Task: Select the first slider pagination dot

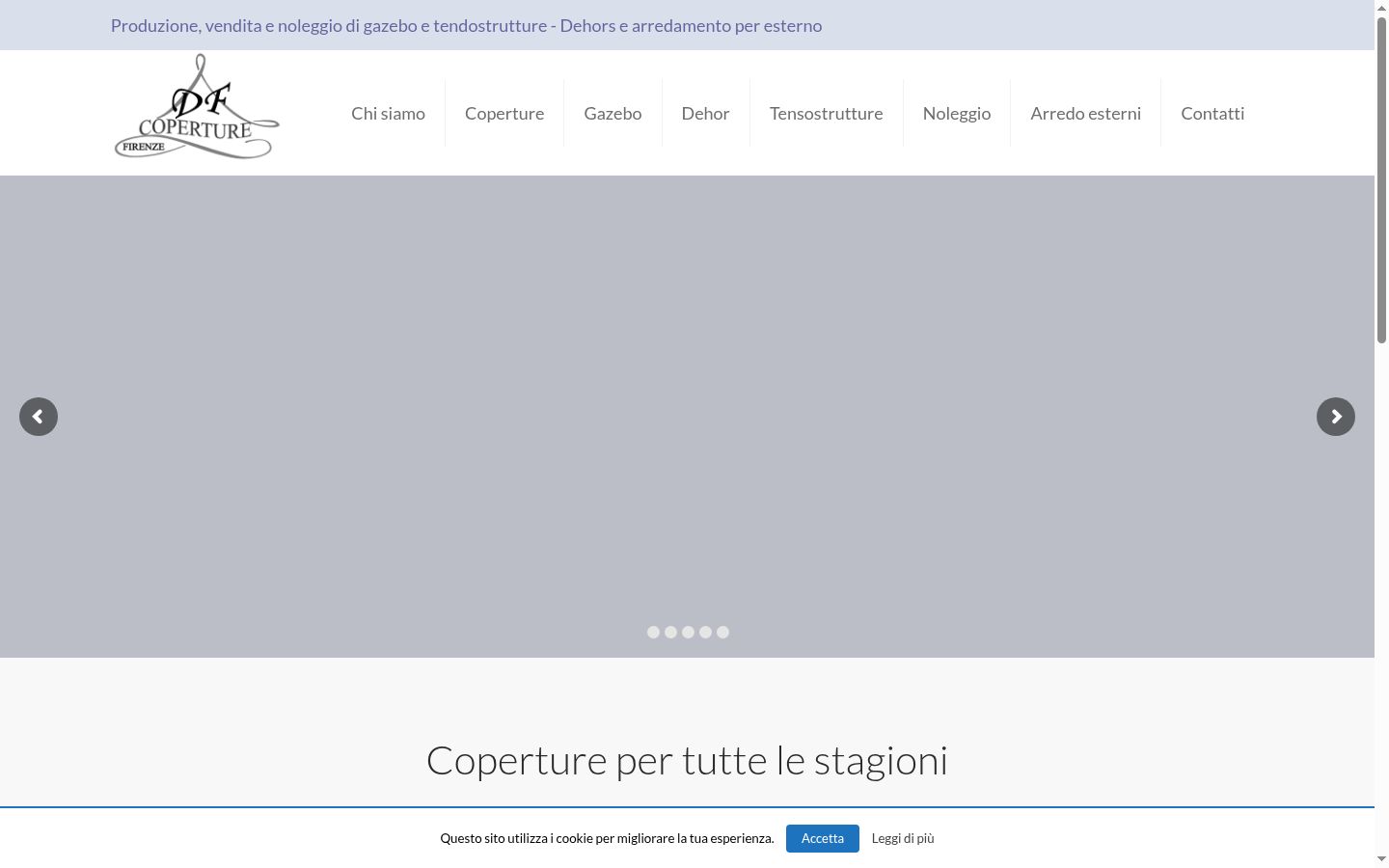Action: (653, 632)
